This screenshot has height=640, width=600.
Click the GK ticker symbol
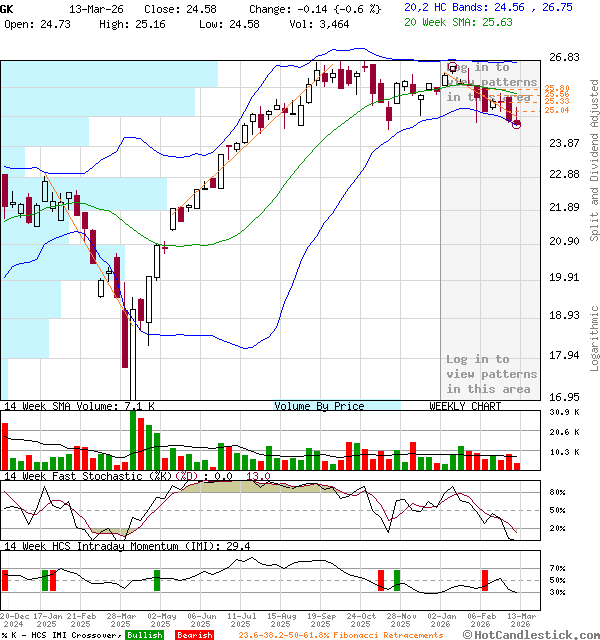point(7,7)
